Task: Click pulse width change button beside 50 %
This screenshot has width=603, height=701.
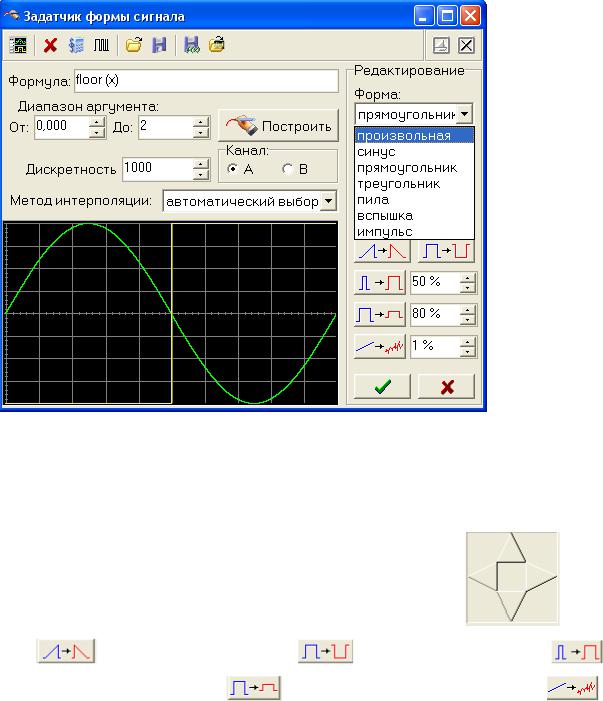Action: pos(380,283)
